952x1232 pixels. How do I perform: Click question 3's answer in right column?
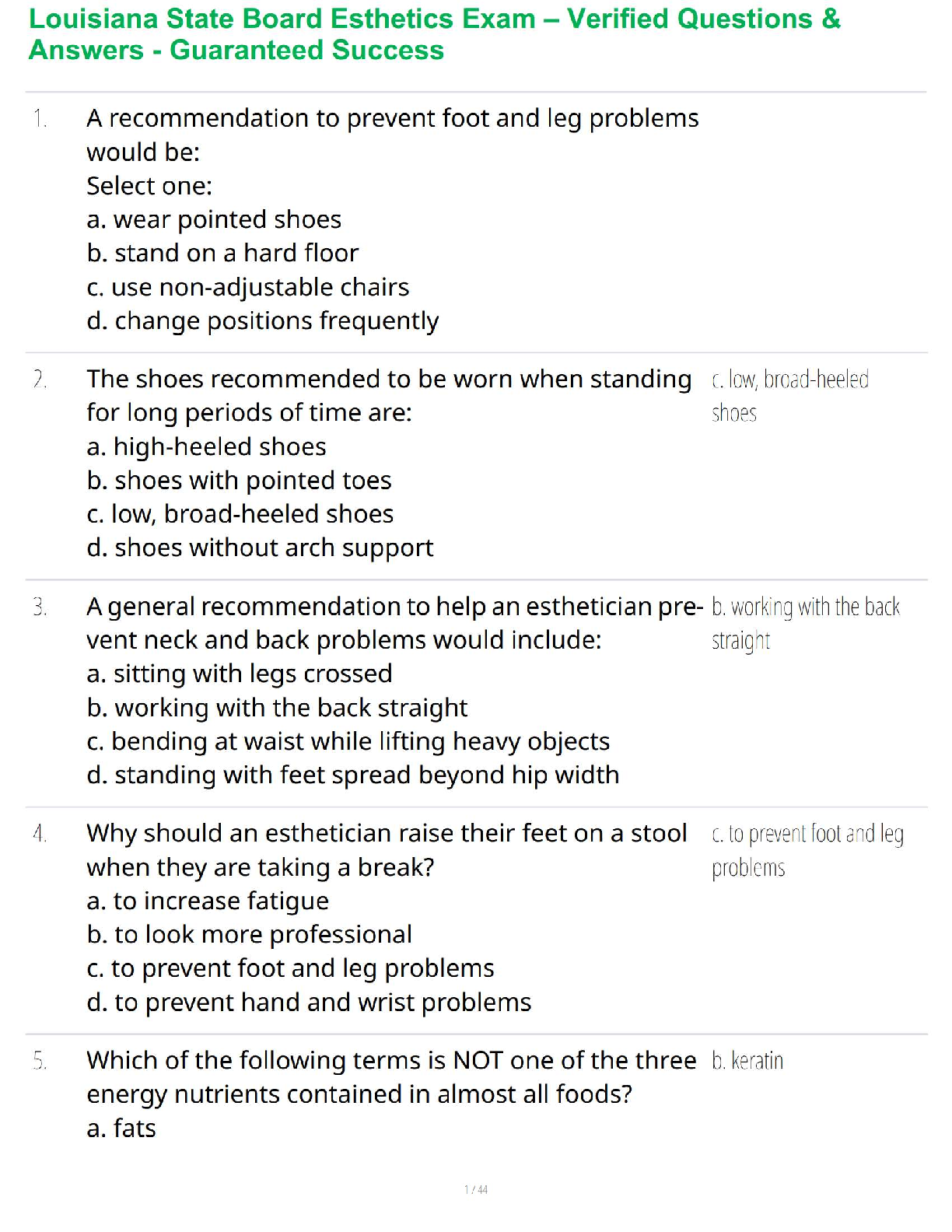pos(805,623)
